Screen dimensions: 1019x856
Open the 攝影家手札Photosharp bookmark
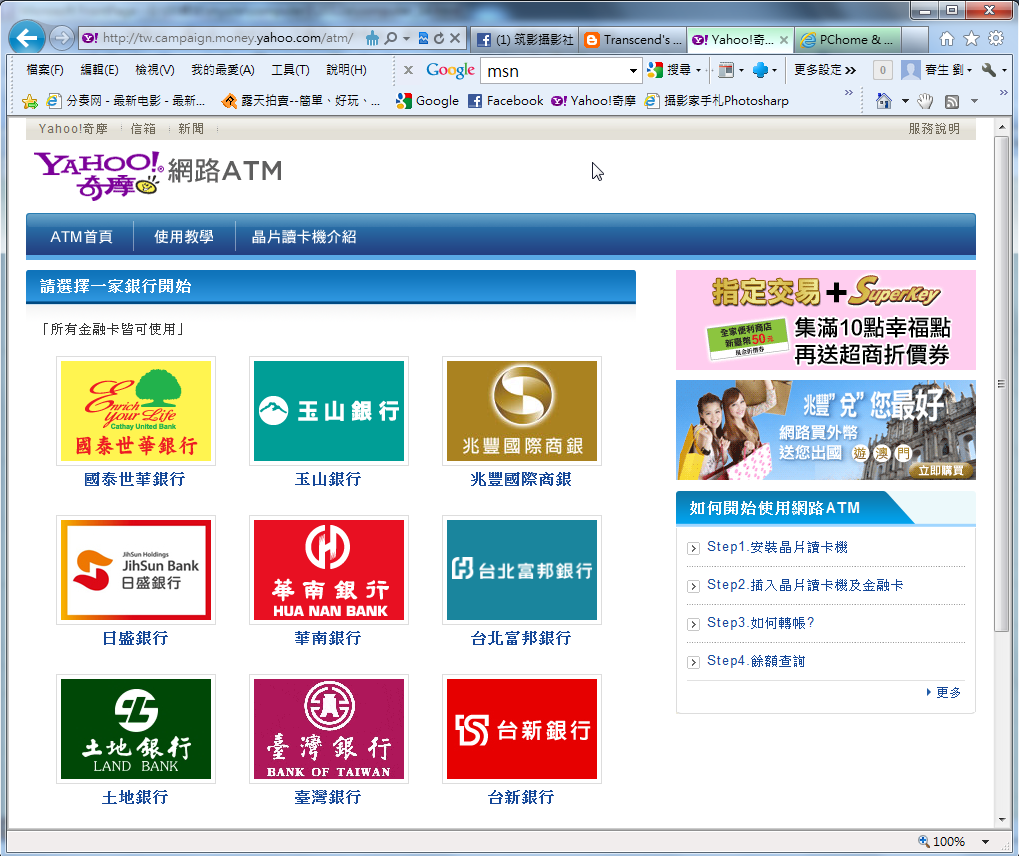pyautogui.click(x=717, y=101)
